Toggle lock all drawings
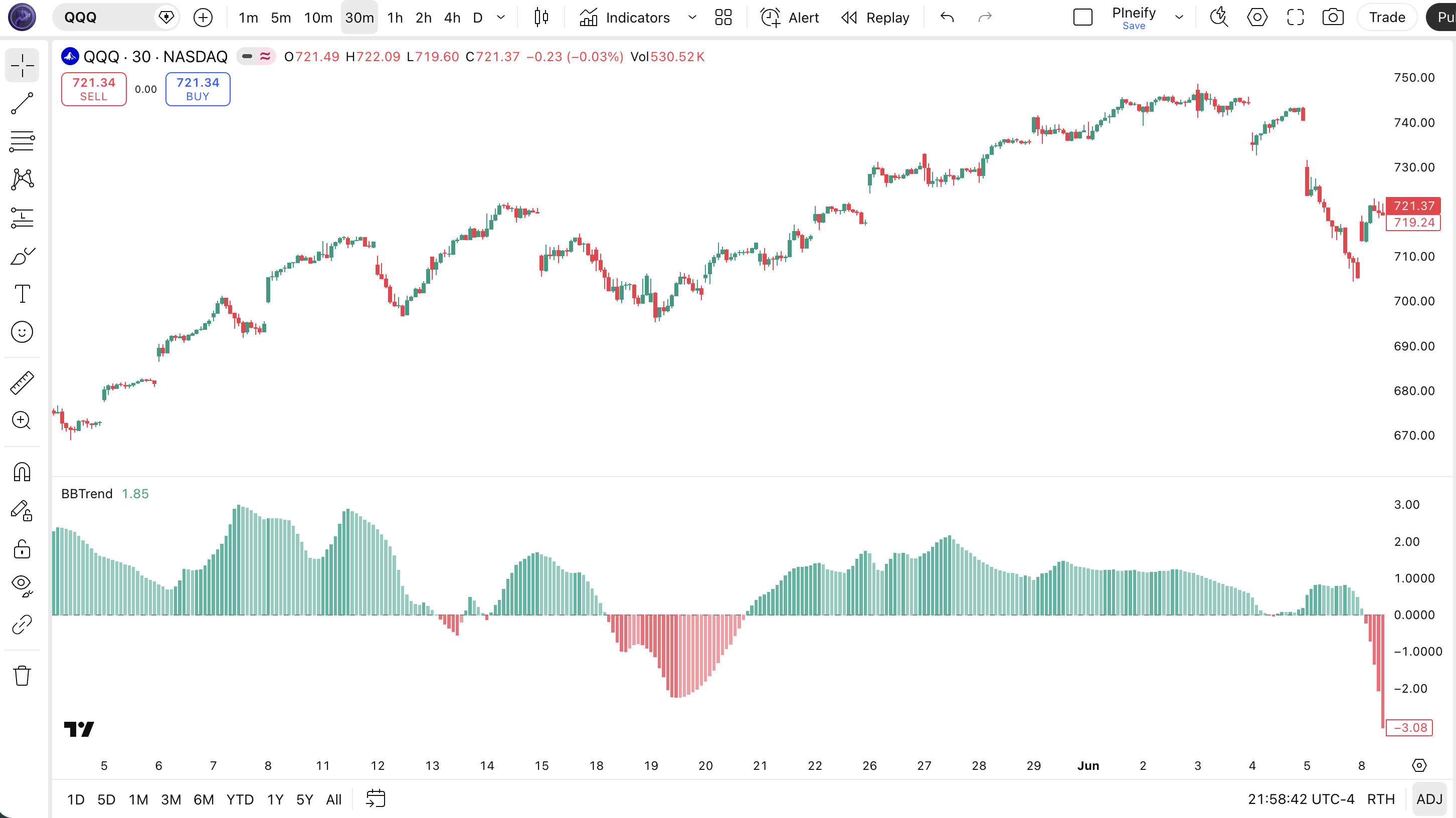Viewport: 1456px width, 818px height. (22, 548)
